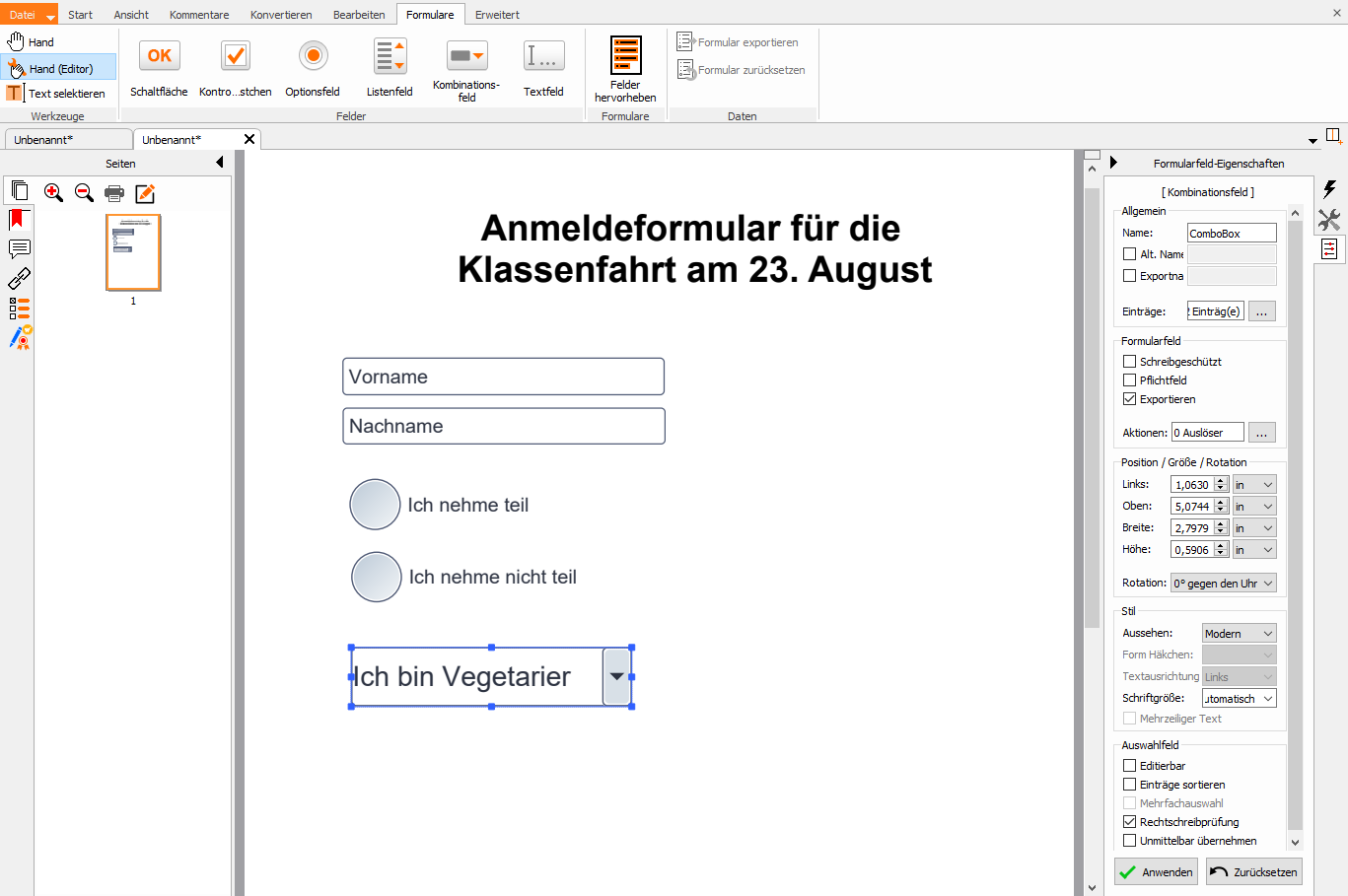Select the page 1 thumbnail

tap(133, 253)
